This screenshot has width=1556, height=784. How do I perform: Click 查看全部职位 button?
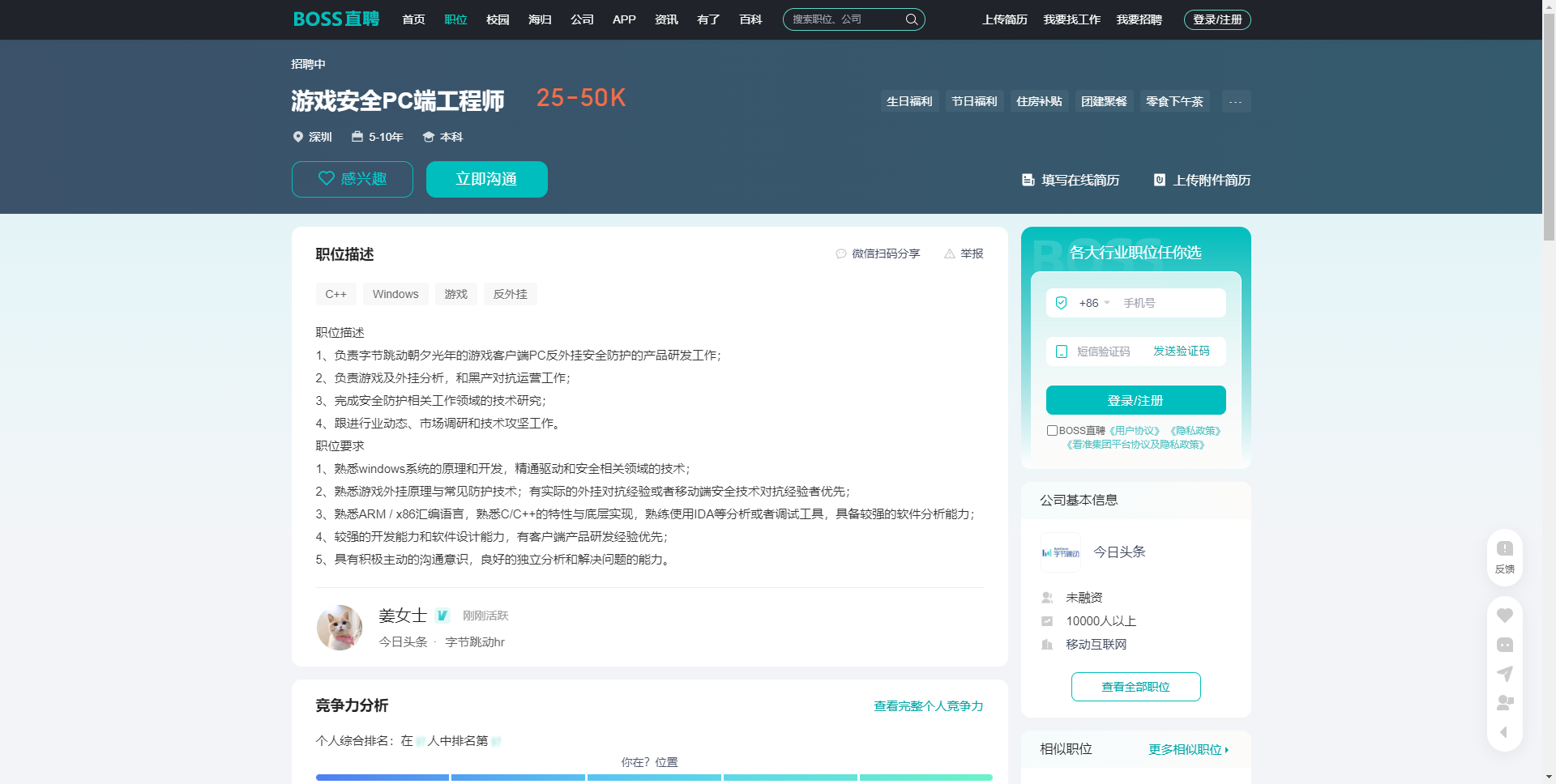[x=1135, y=687]
